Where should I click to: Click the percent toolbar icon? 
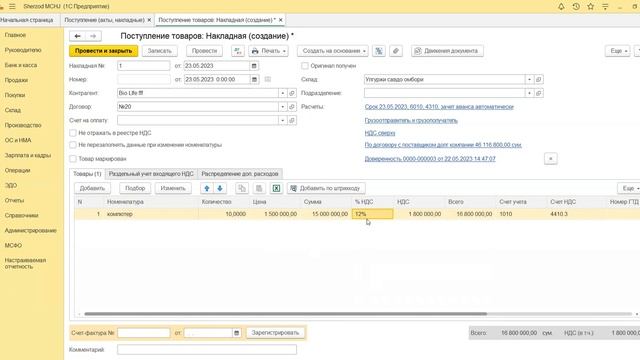point(379,51)
